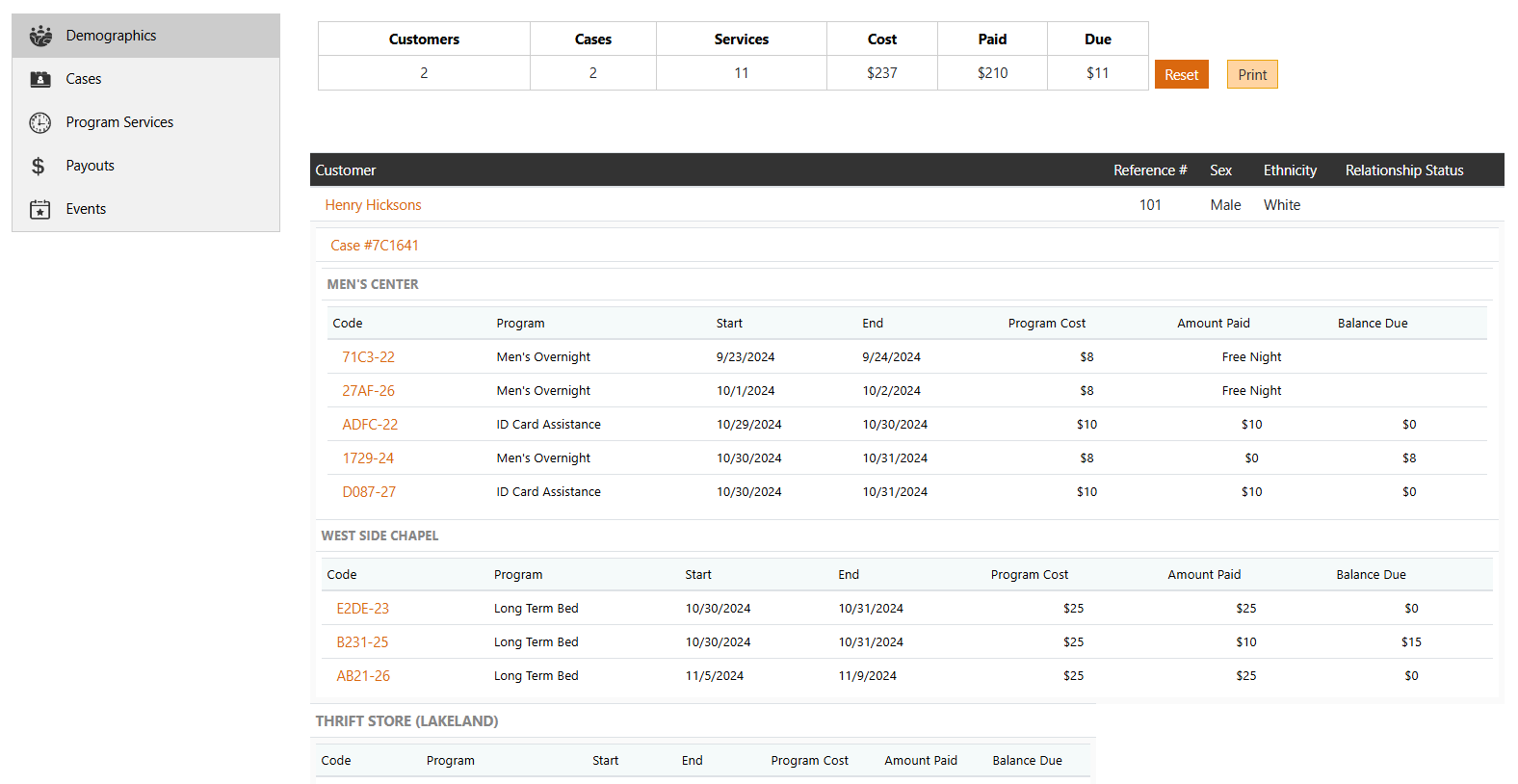Open service code AB21-26

(x=363, y=676)
